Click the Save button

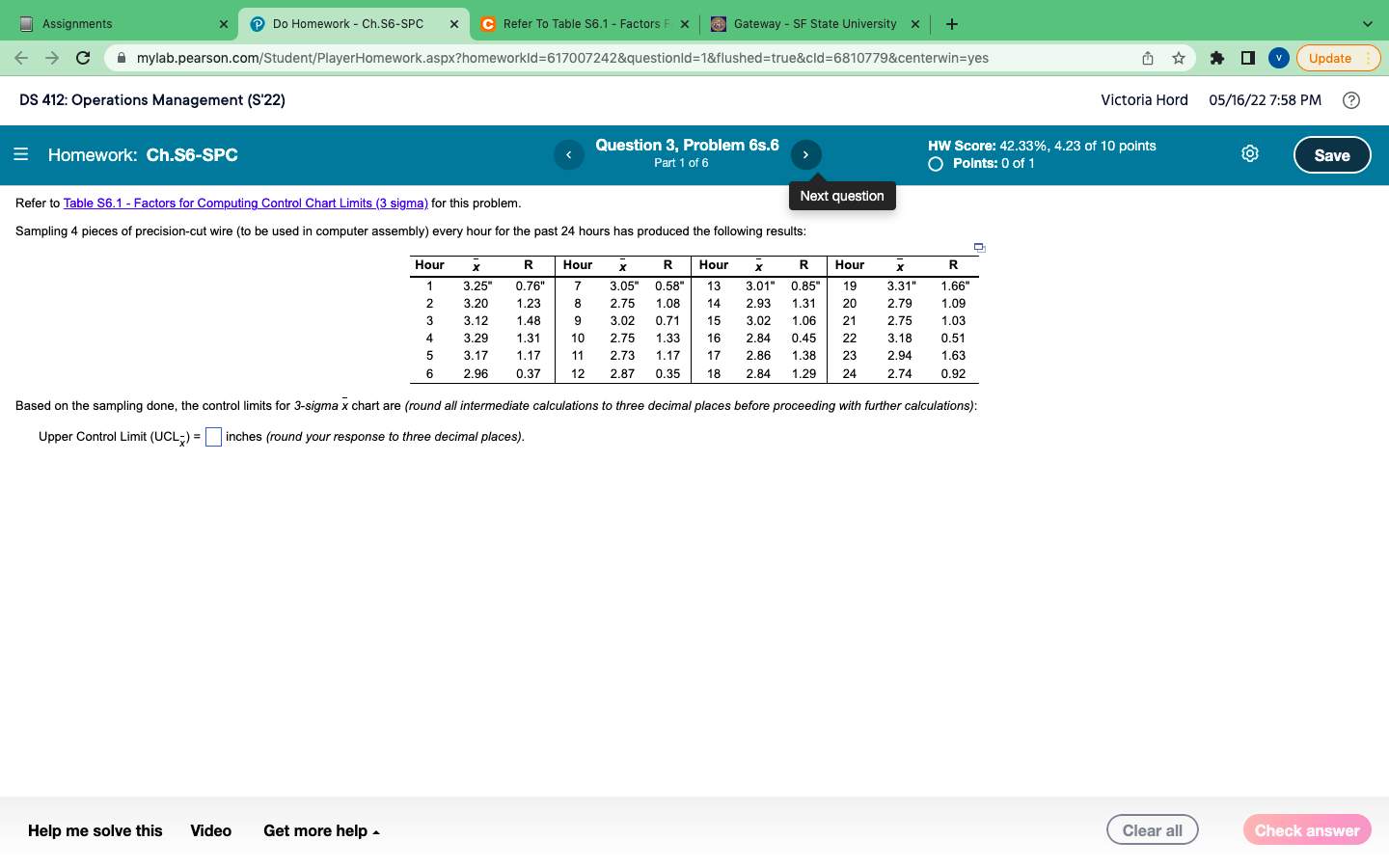click(x=1331, y=154)
